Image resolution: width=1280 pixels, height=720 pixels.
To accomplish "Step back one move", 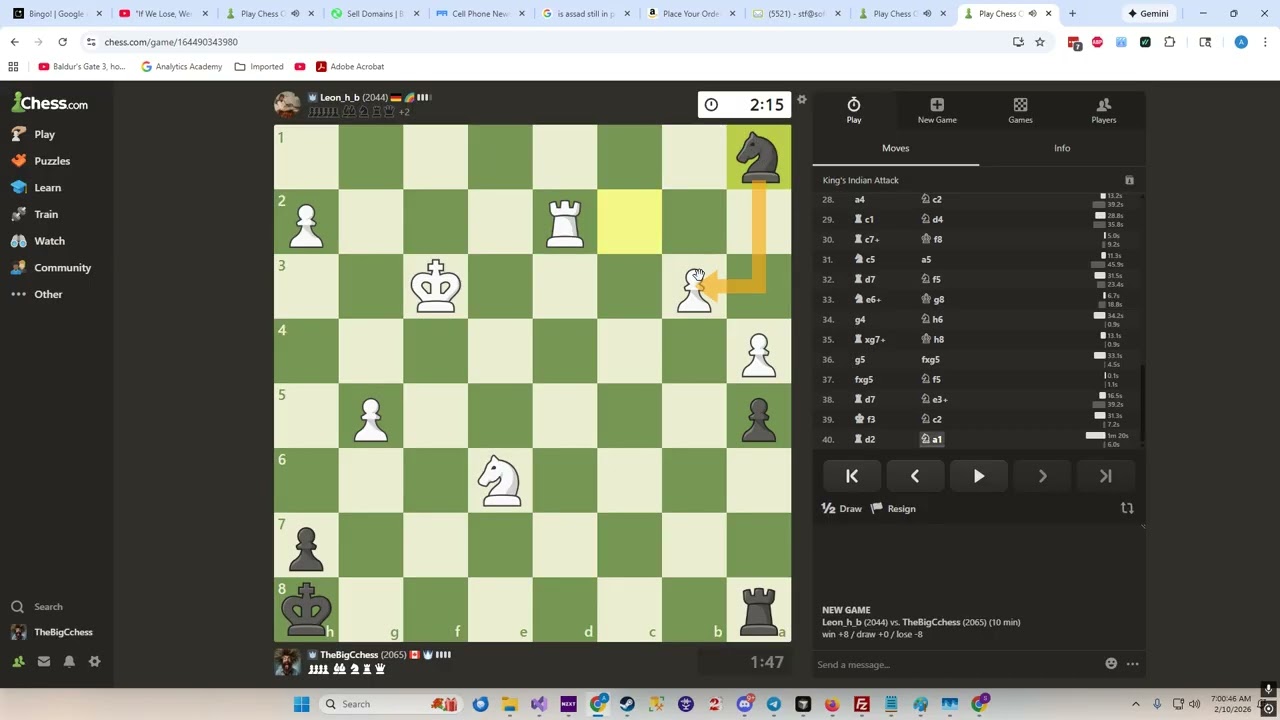I will point(915,477).
